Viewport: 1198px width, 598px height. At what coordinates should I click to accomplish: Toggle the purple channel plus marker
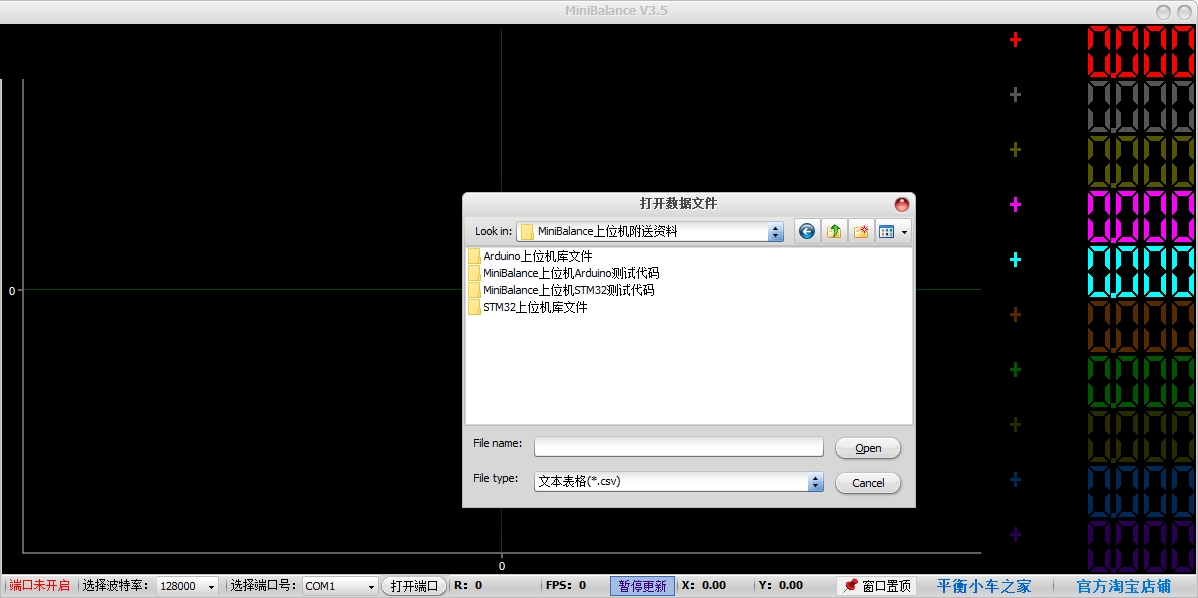tap(1015, 535)
